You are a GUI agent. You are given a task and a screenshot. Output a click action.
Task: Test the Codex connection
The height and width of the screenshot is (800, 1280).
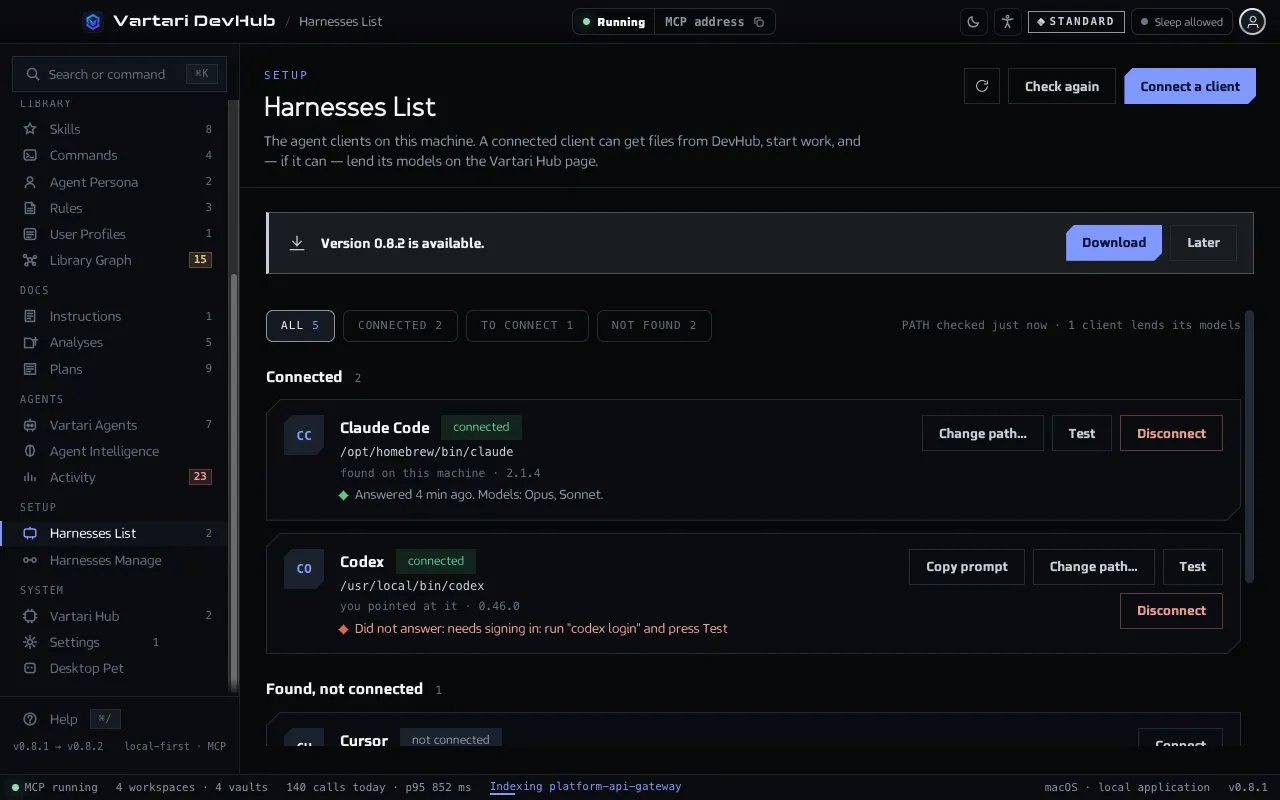point(1193,566)
